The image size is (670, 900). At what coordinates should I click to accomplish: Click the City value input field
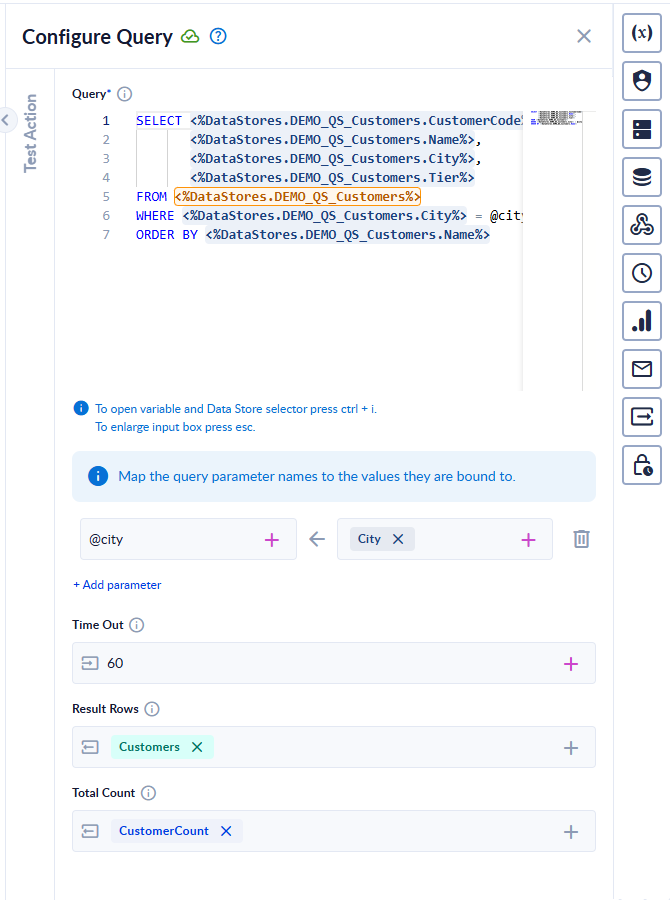tap(445, 539)
